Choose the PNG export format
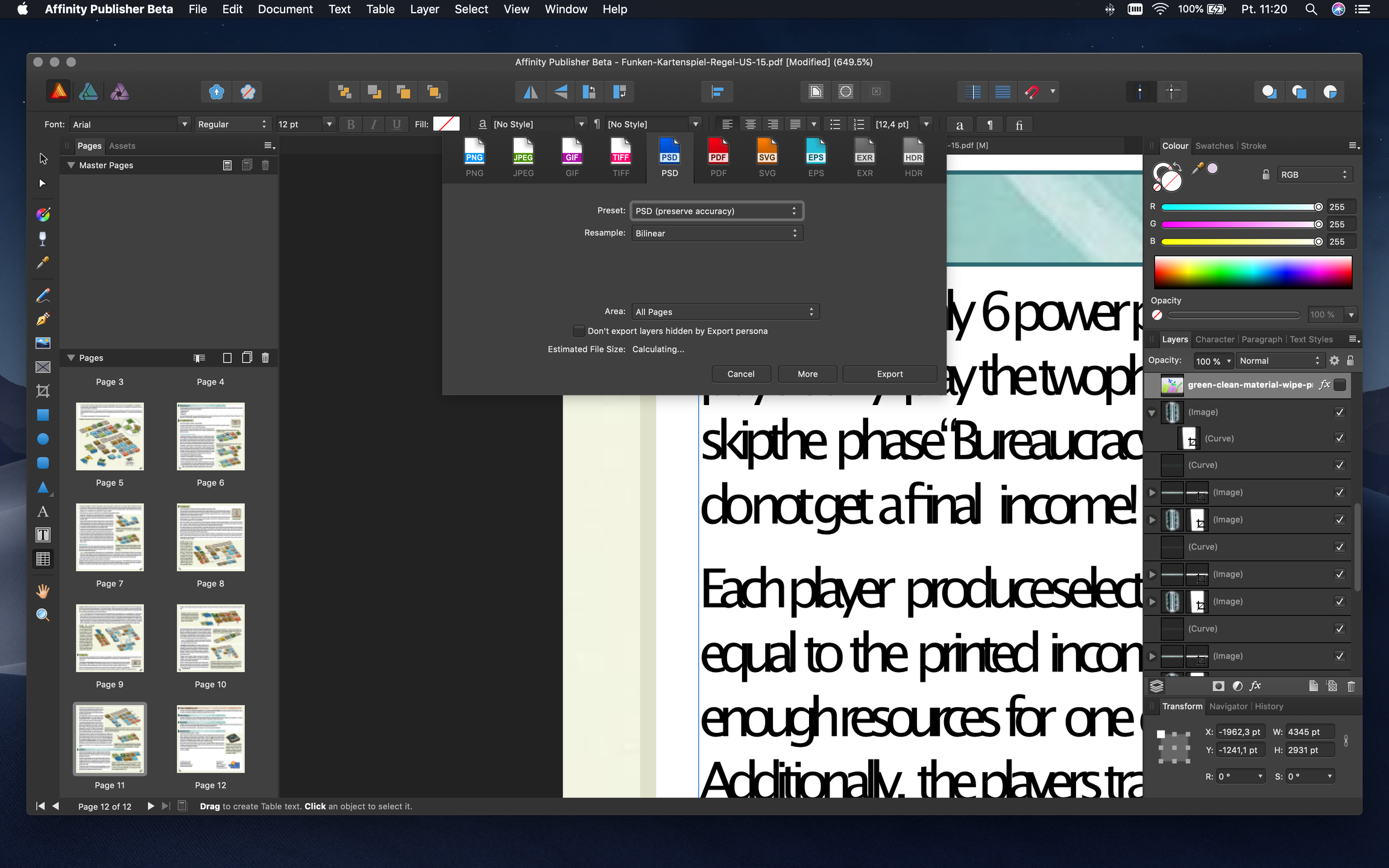 [x=474, y=158]
